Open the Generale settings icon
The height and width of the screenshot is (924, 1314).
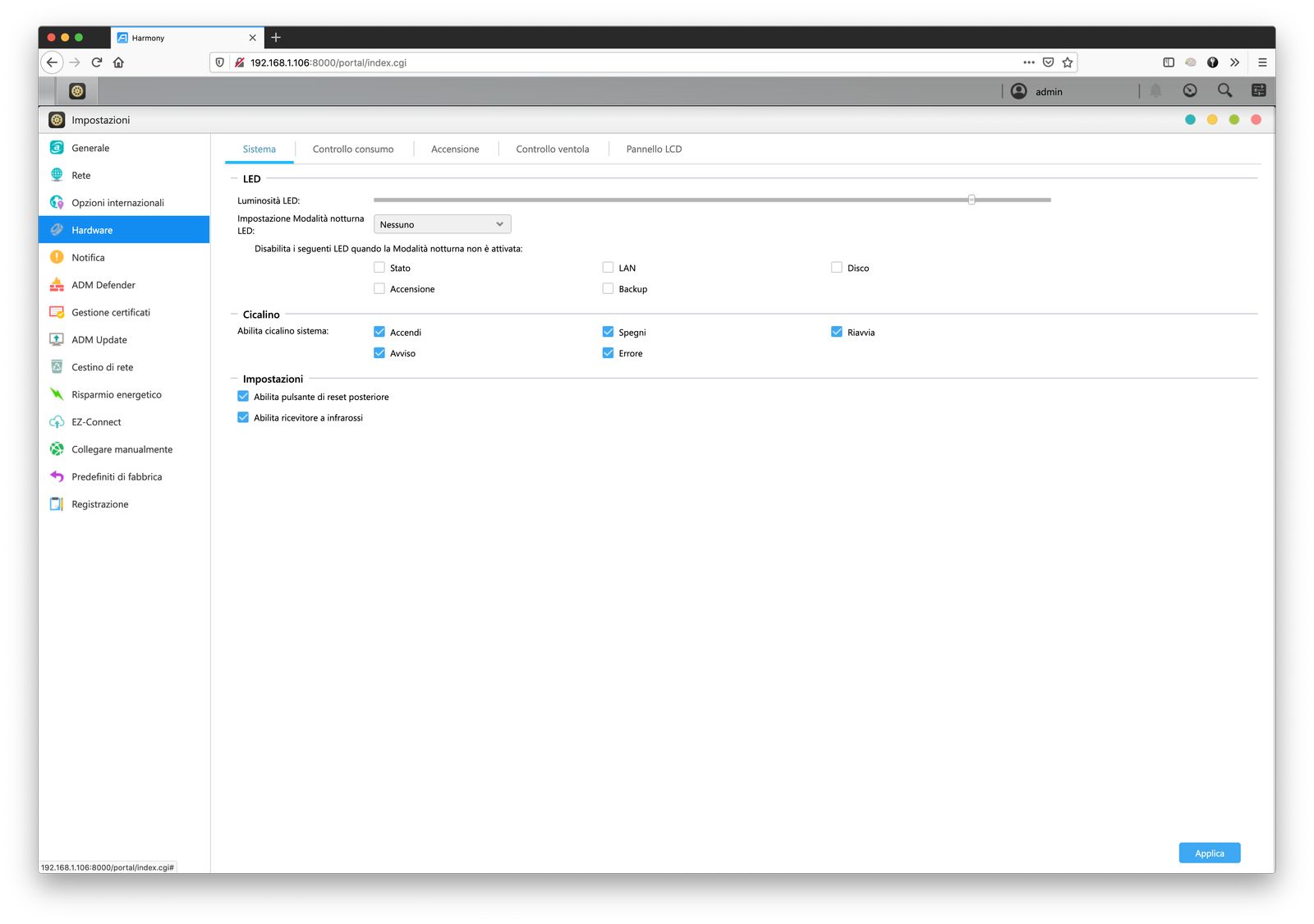57,148
